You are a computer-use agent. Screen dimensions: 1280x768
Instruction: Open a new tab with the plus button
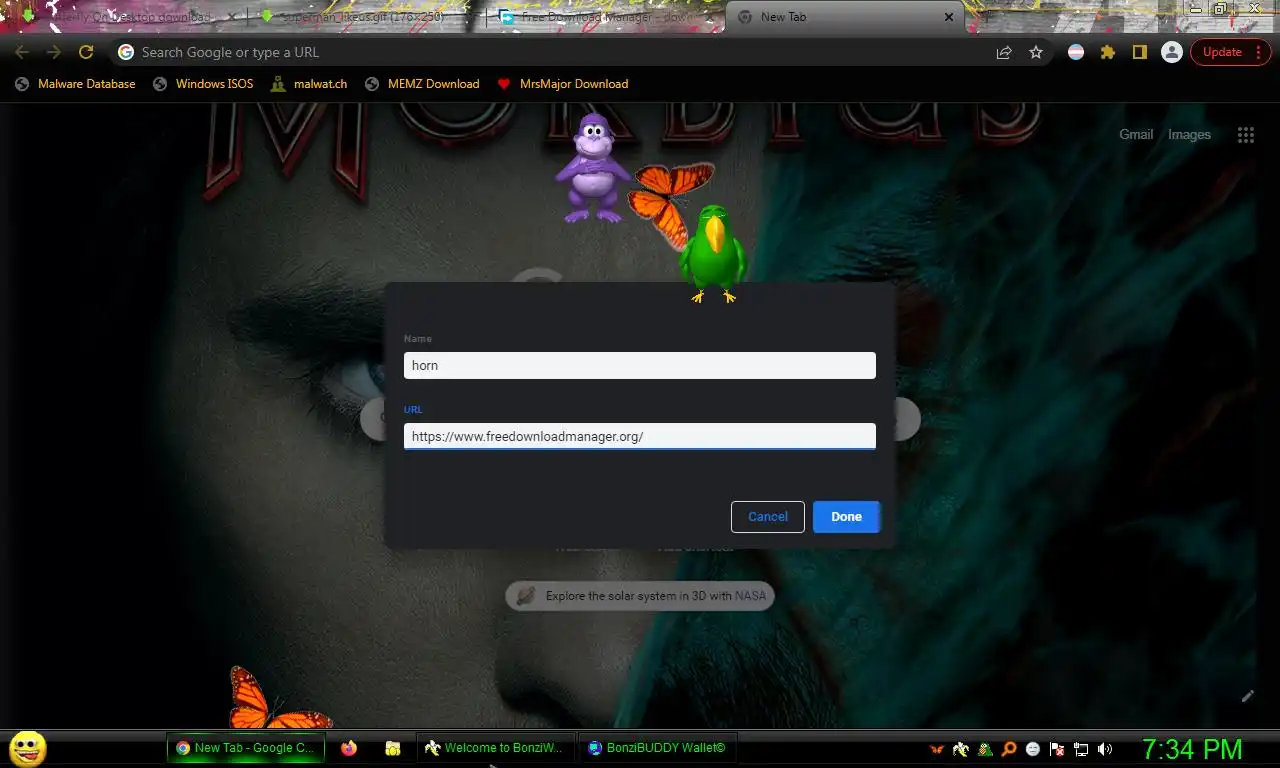987,17
